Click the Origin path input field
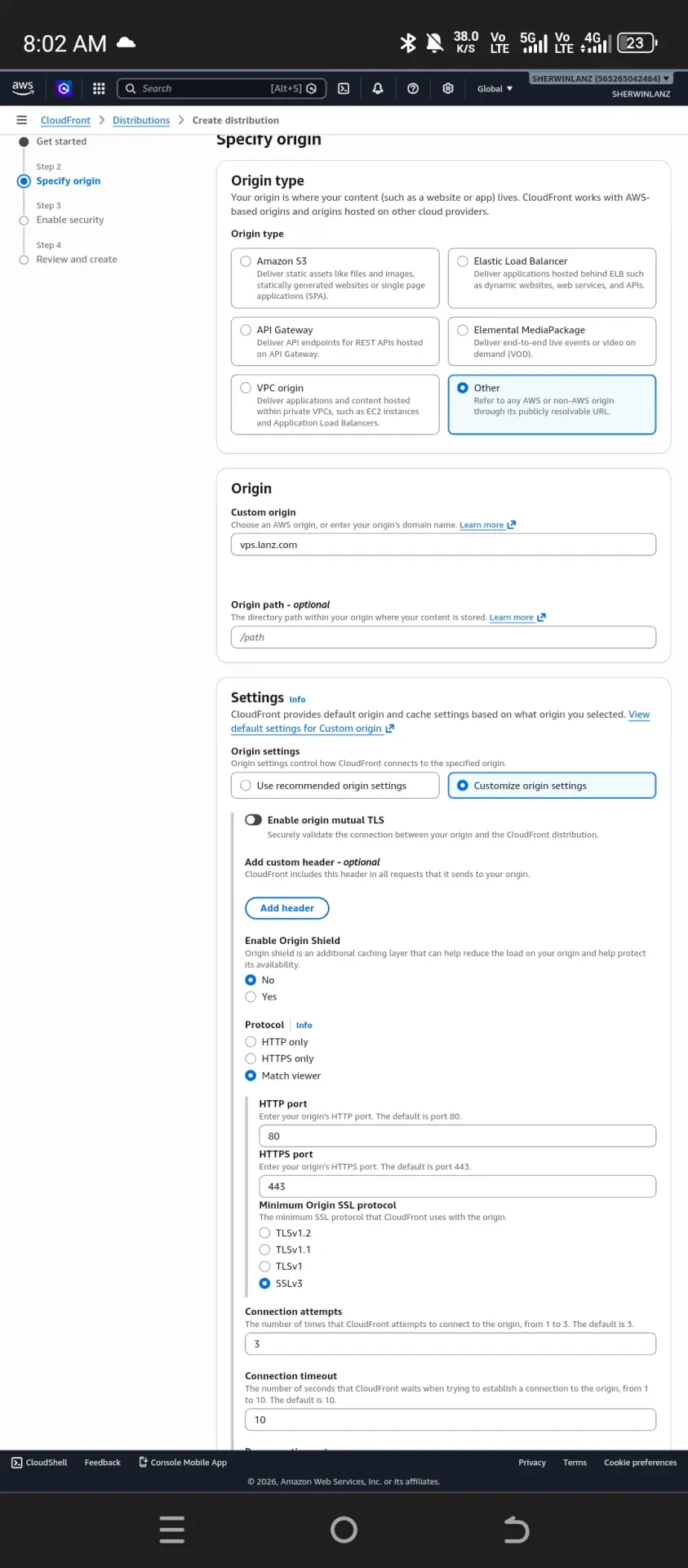The image size is (688, 1568). [x=443, y=637]
